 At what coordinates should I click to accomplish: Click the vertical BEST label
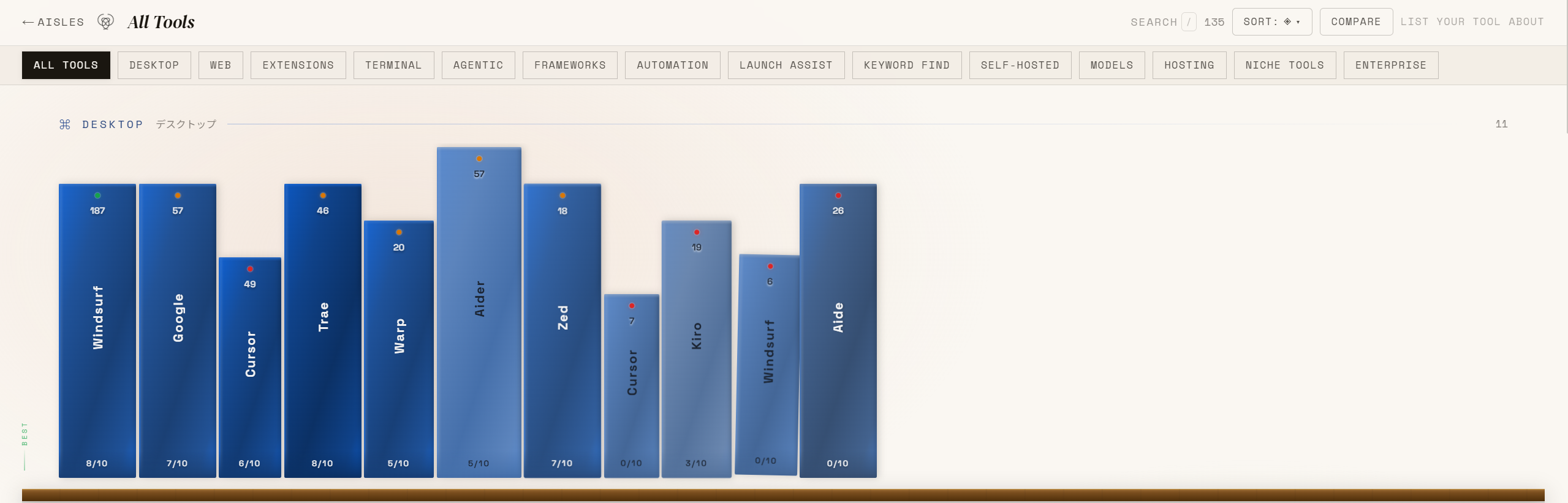(25, 434)
